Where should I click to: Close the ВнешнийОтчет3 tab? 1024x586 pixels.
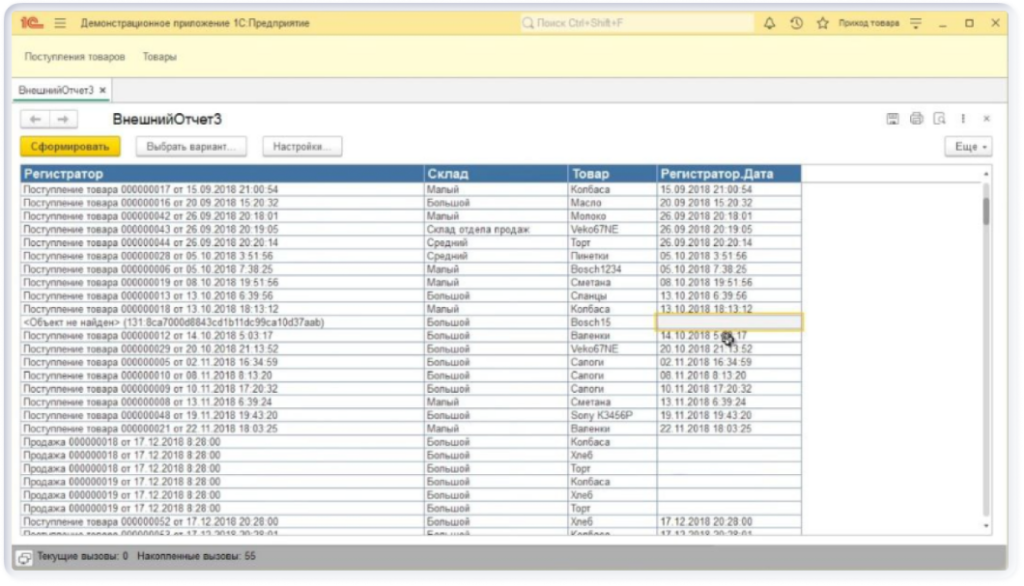(103, 90)
